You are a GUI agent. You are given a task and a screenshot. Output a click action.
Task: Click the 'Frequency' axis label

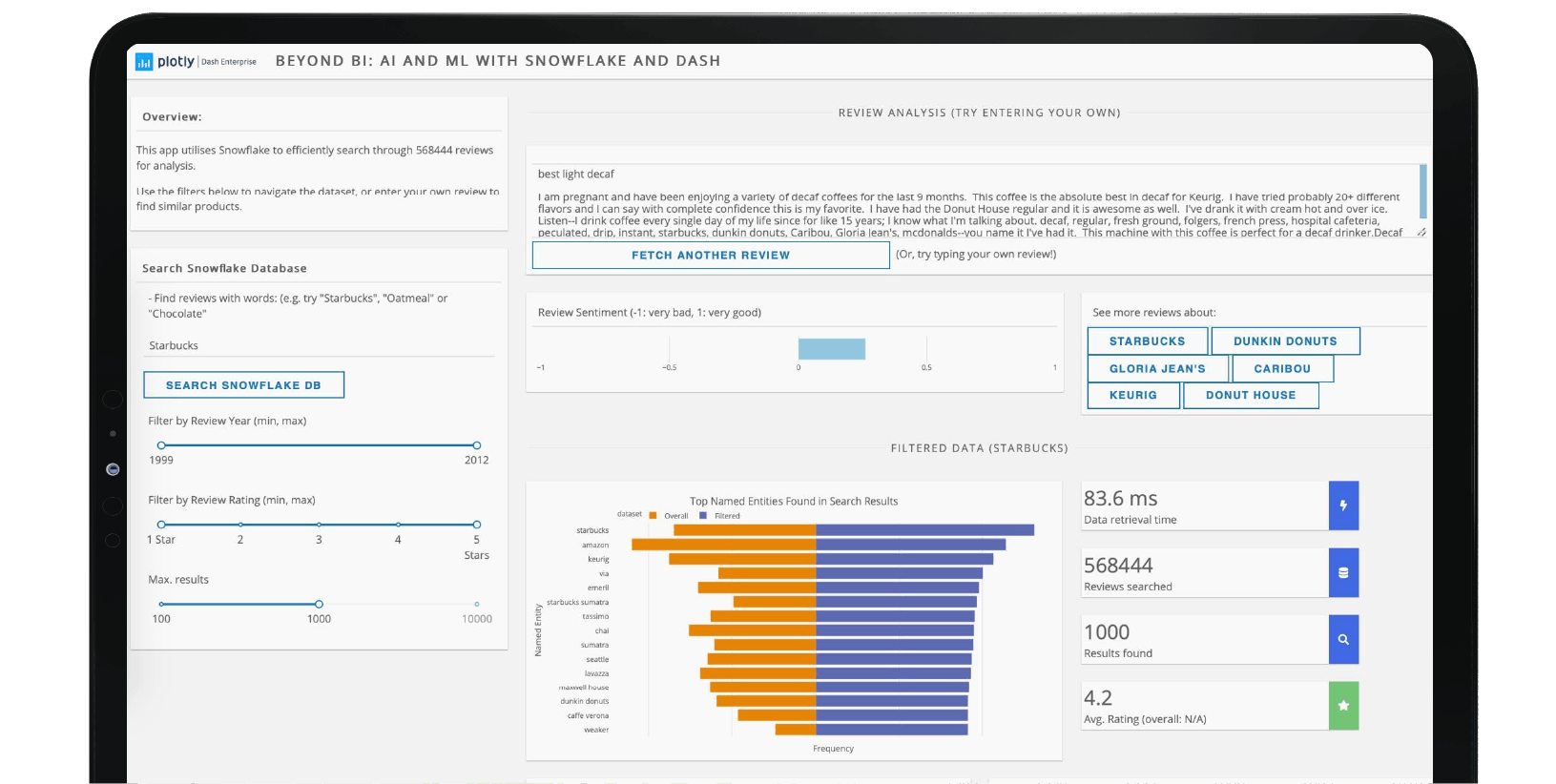click(833, 749)
